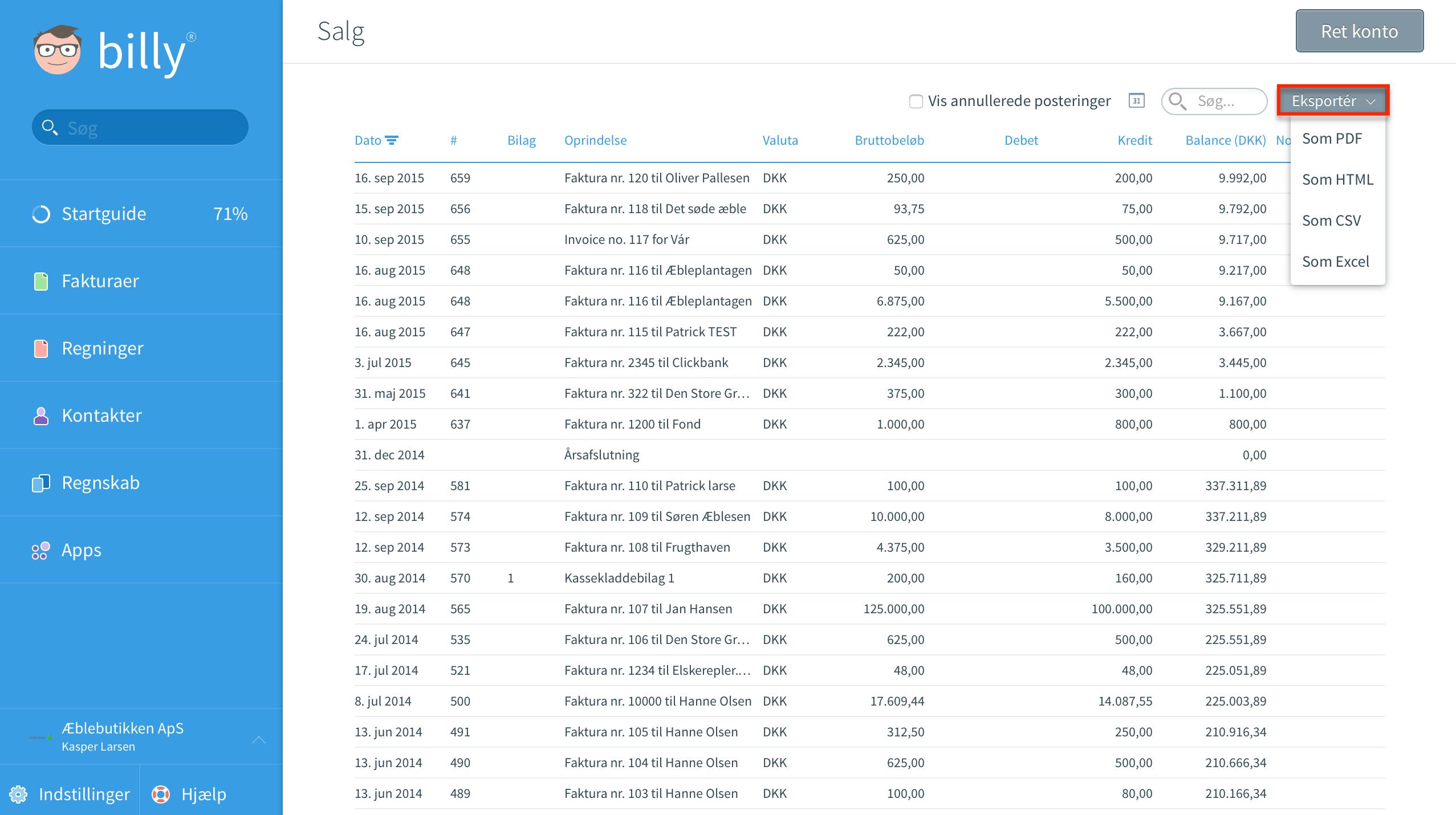1456x815 pixels.
Task: Sort by the Balance (DKK) column header
Action: 1226,140
